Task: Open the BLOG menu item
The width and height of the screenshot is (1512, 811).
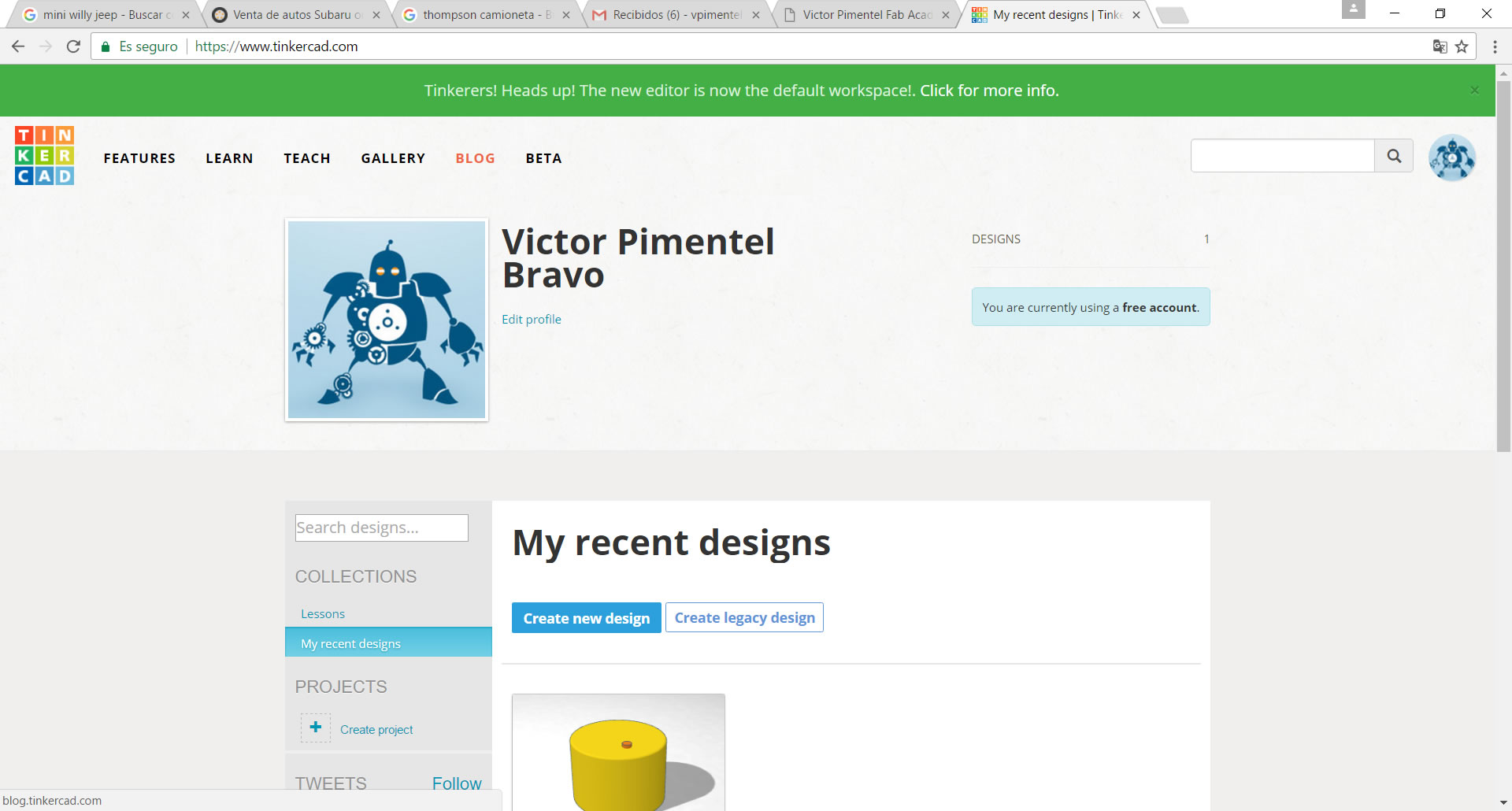Action: coord(476,158)
